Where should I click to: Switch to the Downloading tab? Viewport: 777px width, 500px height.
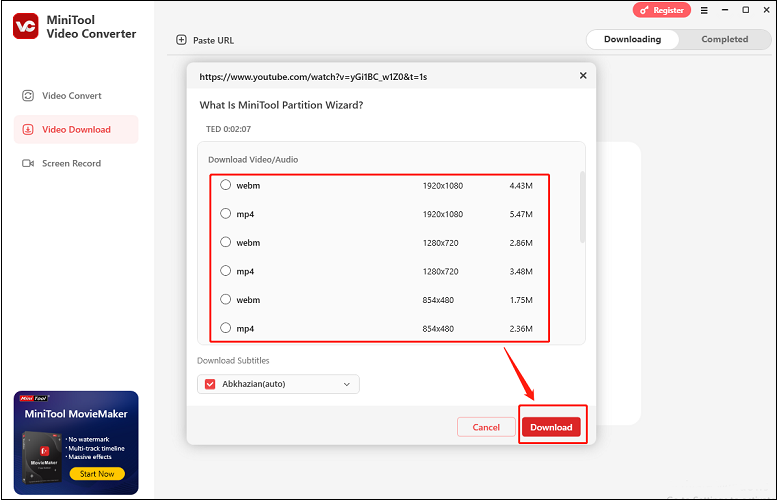632,39
